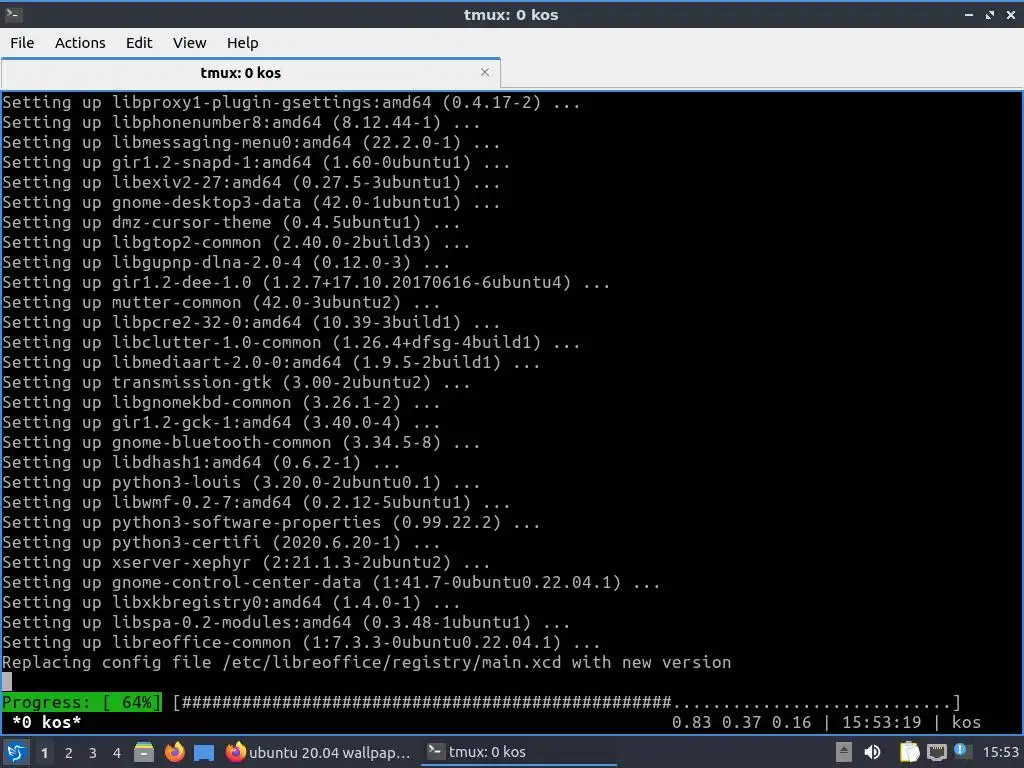Click the 'Setting up python3-certifi' line
The image size is (1024, 768).
tap(221, 543)
